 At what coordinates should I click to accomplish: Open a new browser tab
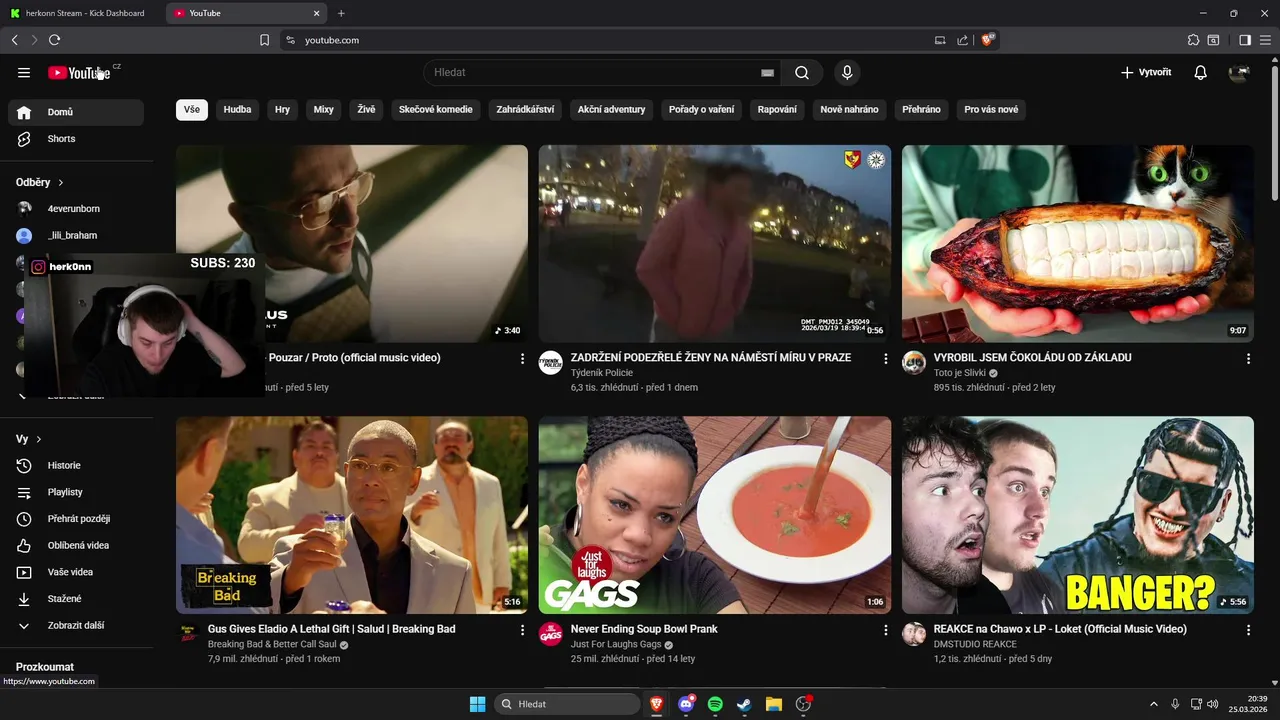[x=341, y=13]
